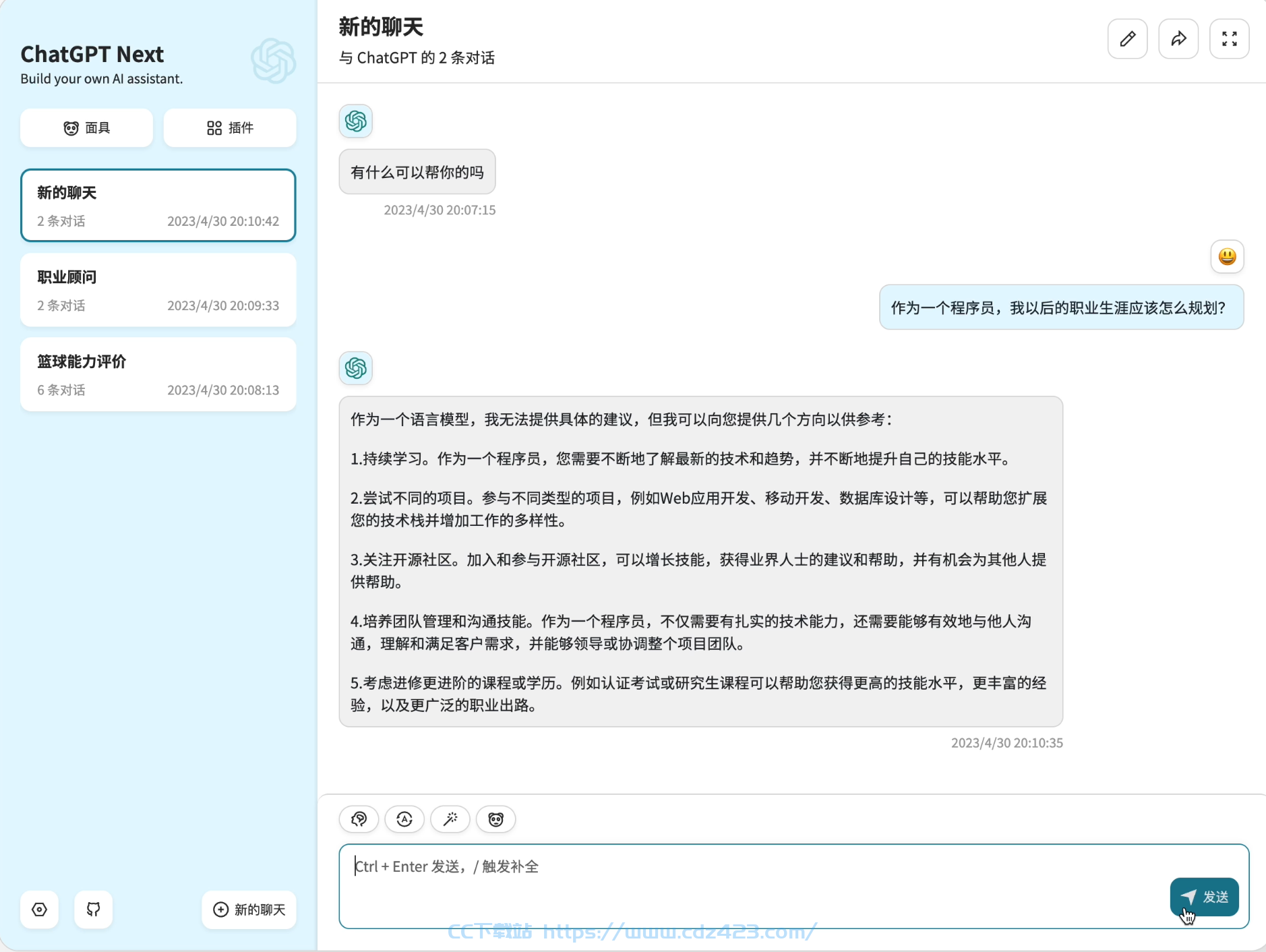Click the smiley user avatar
This screenshot has height=952, width=1266.
coord(1228,257)
